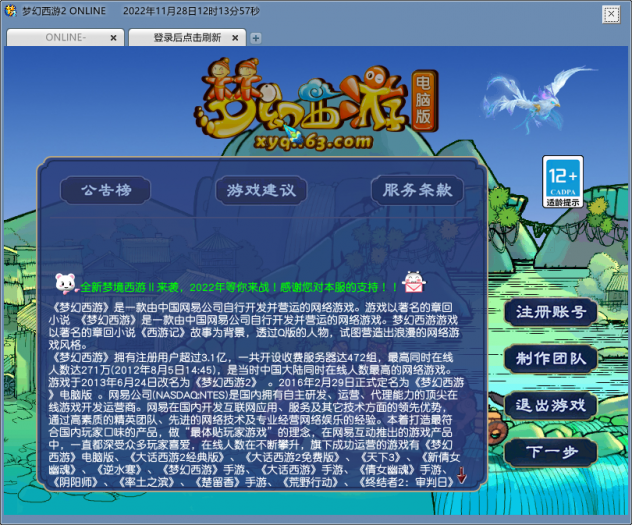The height and width of the screenshot is (525, 632).
Task: Click 退出游戏 to exit the game
Action: pos(551,405)
